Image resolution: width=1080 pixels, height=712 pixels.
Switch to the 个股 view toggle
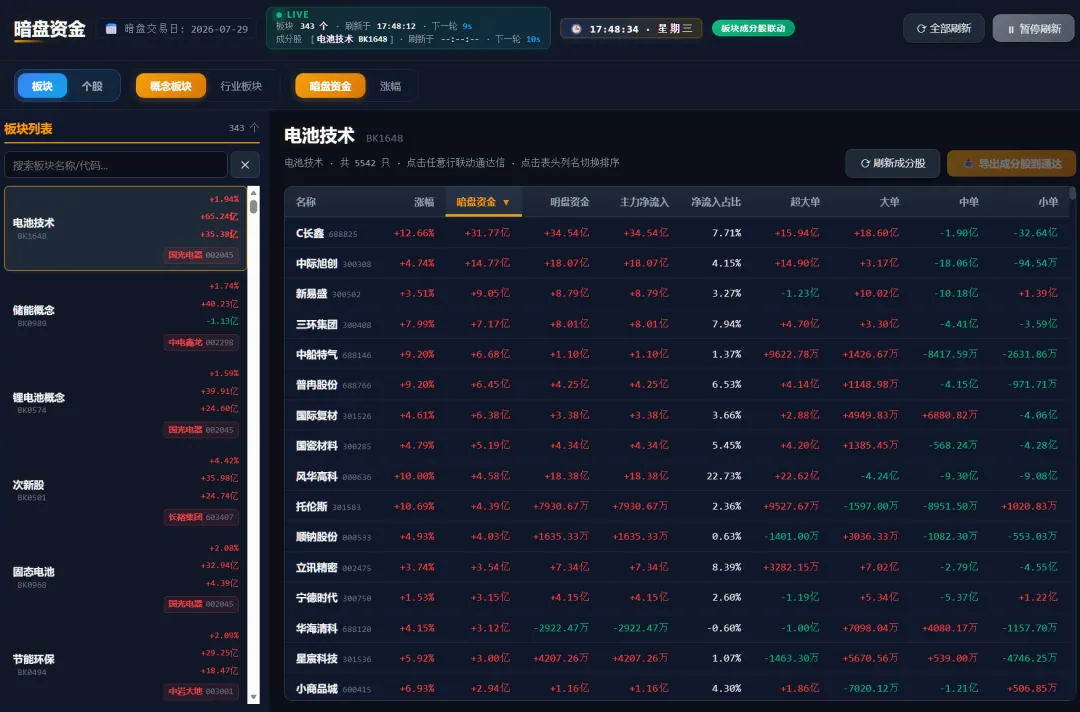92,86
